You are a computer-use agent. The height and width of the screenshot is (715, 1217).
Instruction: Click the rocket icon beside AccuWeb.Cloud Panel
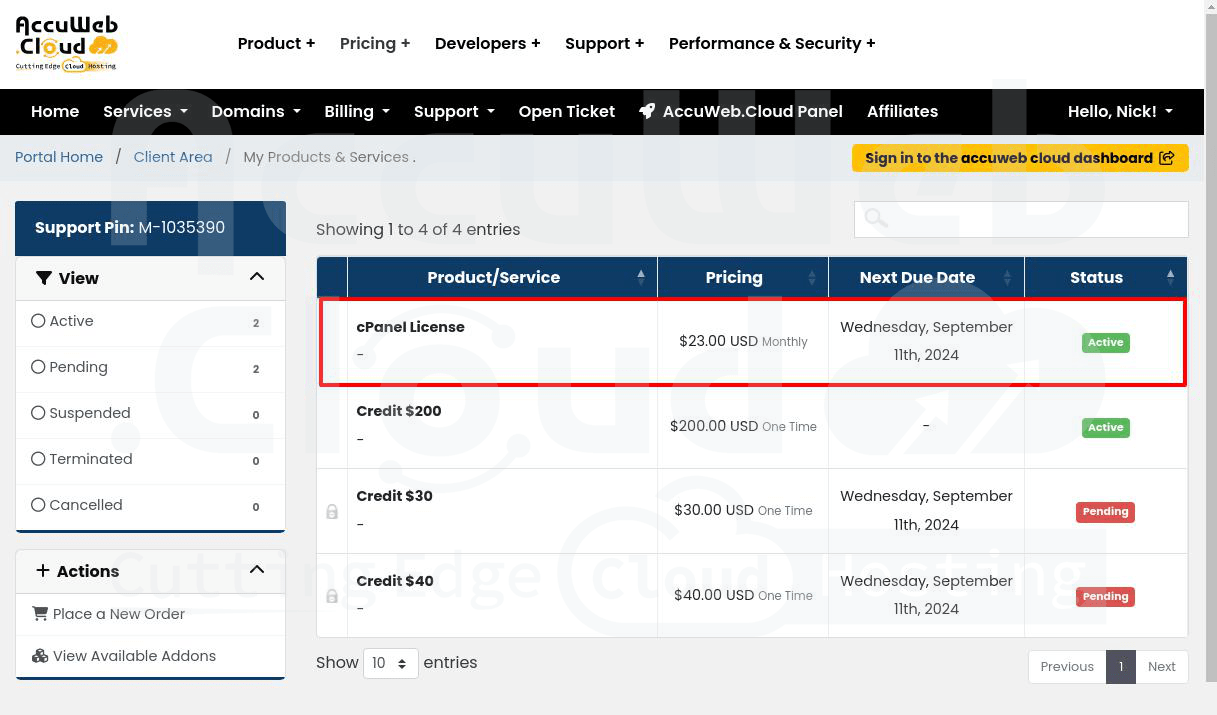[647, 111]
